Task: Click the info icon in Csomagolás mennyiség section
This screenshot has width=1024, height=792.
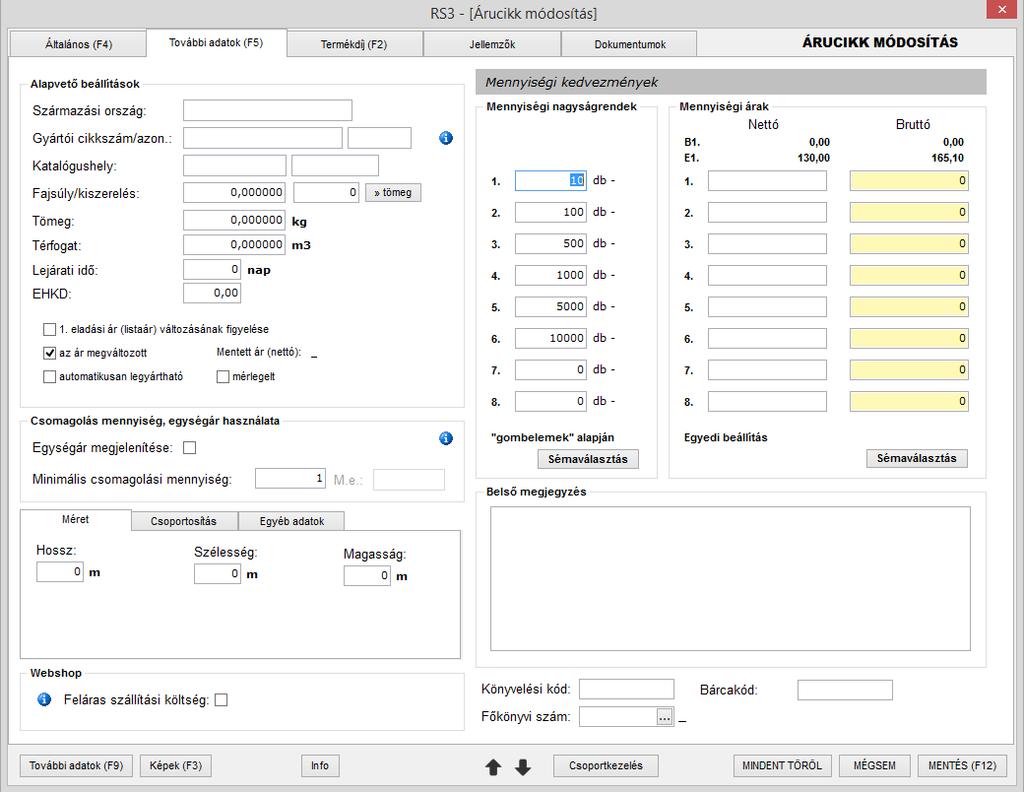Action: [x=446, y=438]
